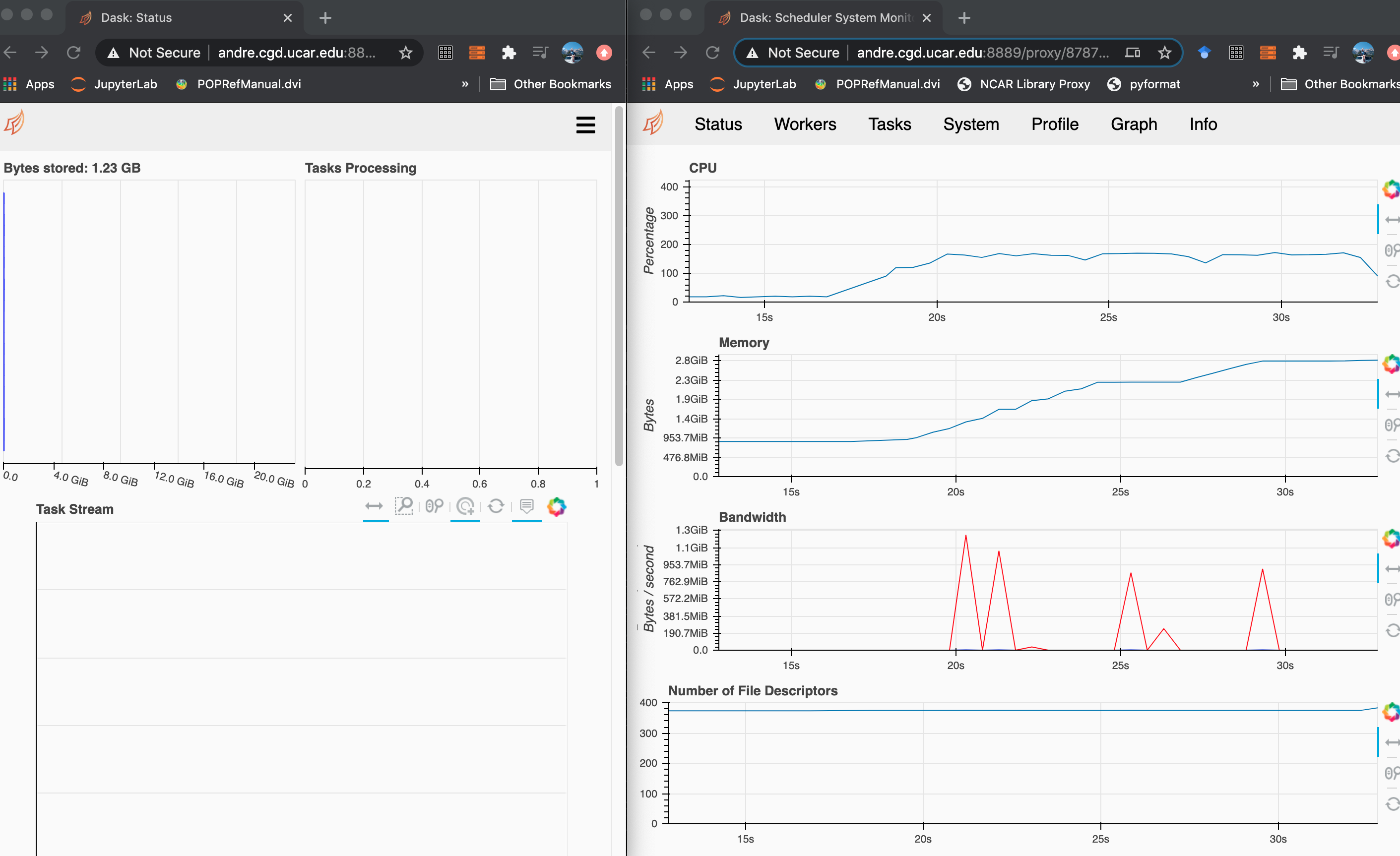Open Other Bookmarks folder in right window
The height and width of the screenshot is (856, 1400).
(x=1340, y=84)
